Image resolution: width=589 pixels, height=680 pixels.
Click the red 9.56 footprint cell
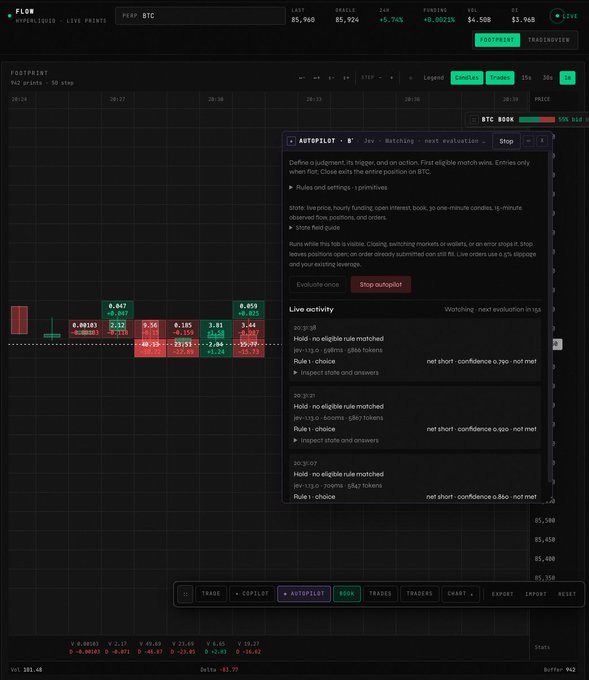(x=150, y=329)
